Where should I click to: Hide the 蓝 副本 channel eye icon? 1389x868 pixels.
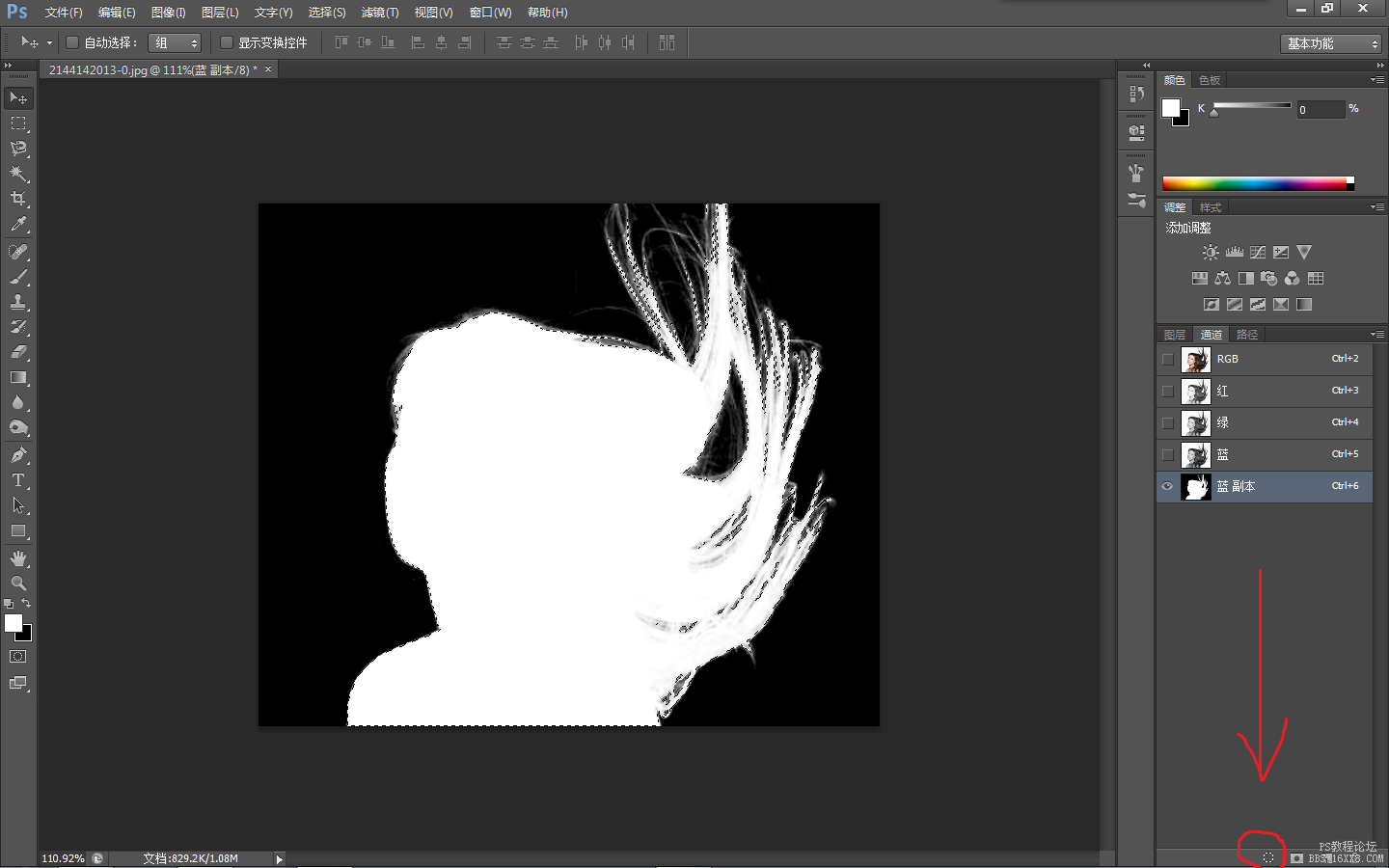pyautogui.click(x=1168, y=487)
